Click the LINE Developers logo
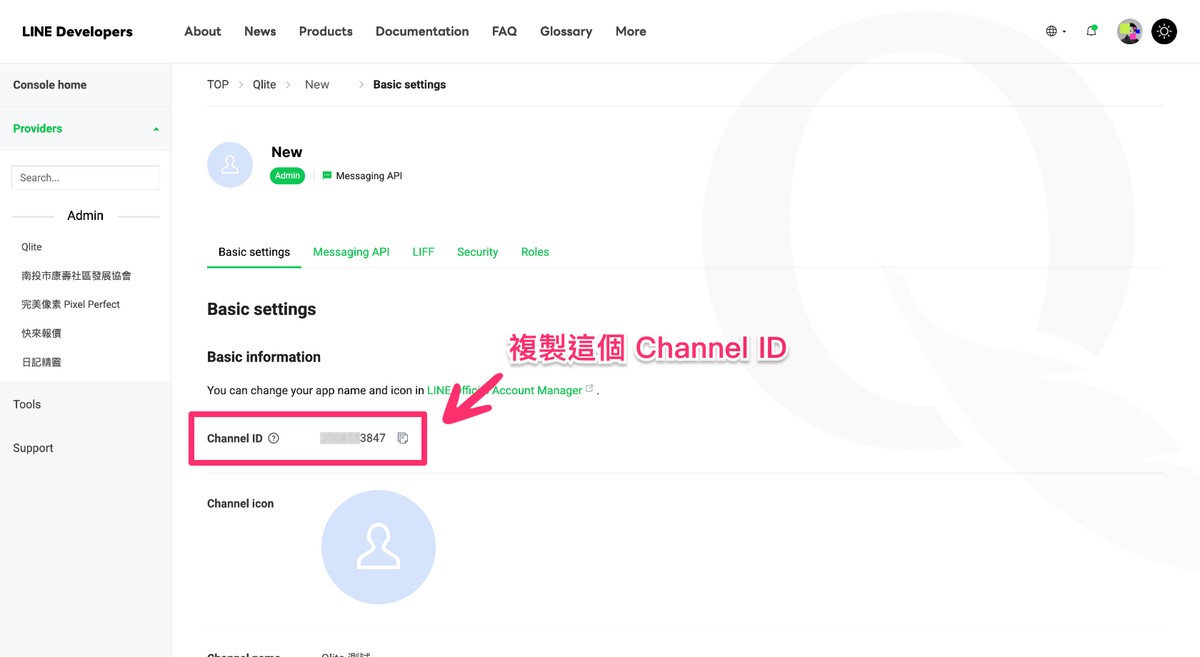1200x657 pixels. 77,31
